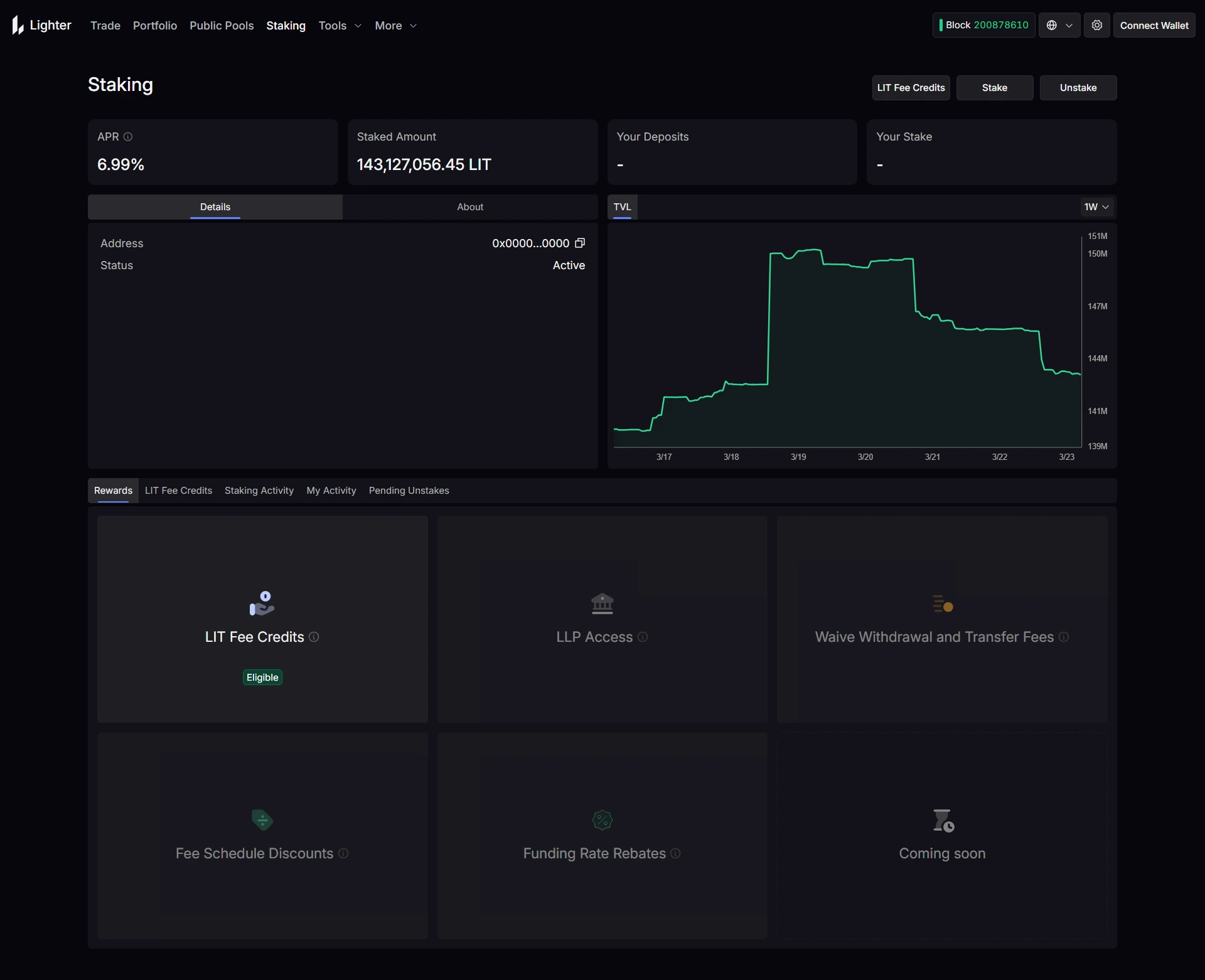Screen dimensions: 1205x980
Task: Open the Tools dropdown menu
Action: 340,26
